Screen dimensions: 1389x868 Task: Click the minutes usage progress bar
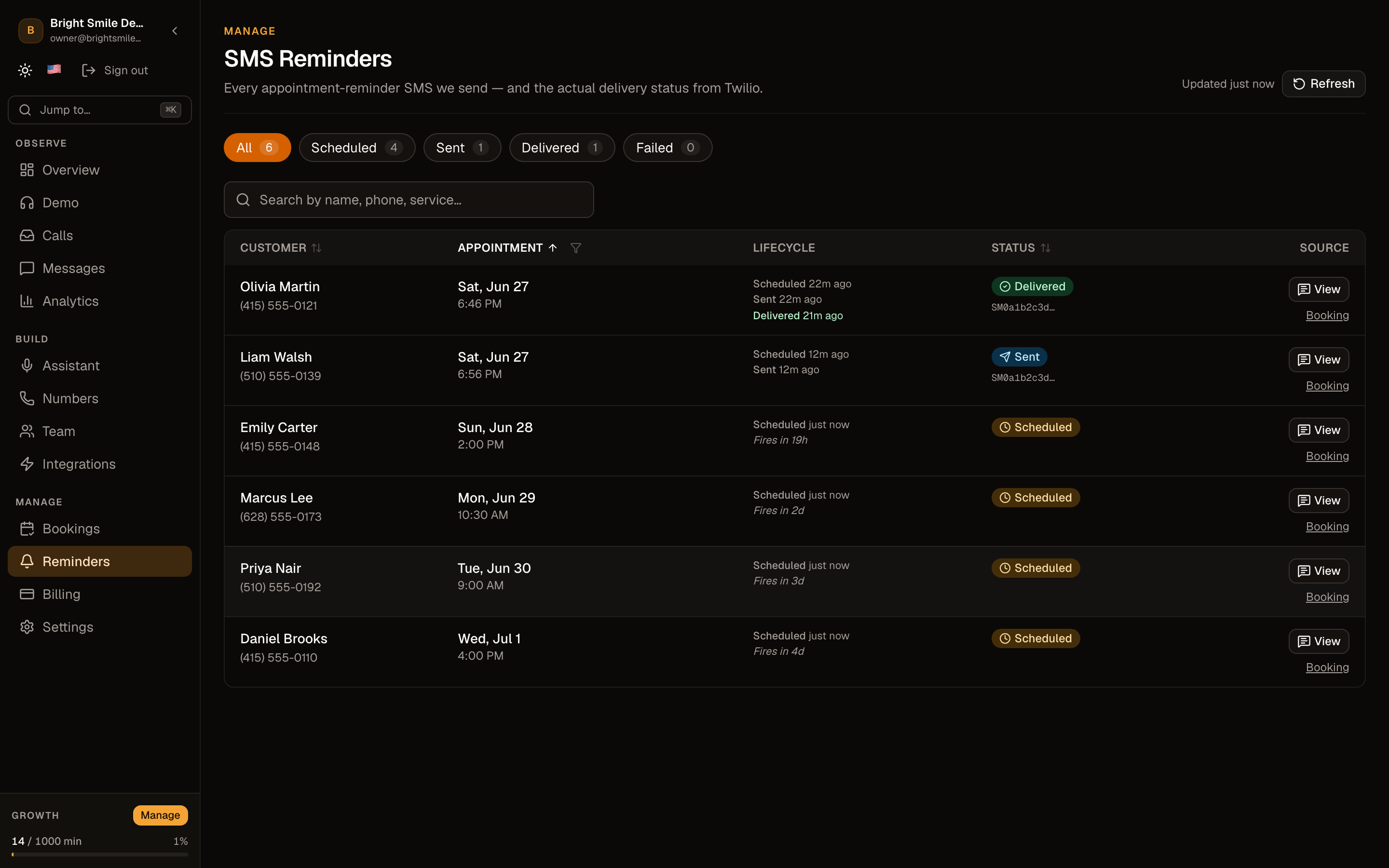pos(100,855)
